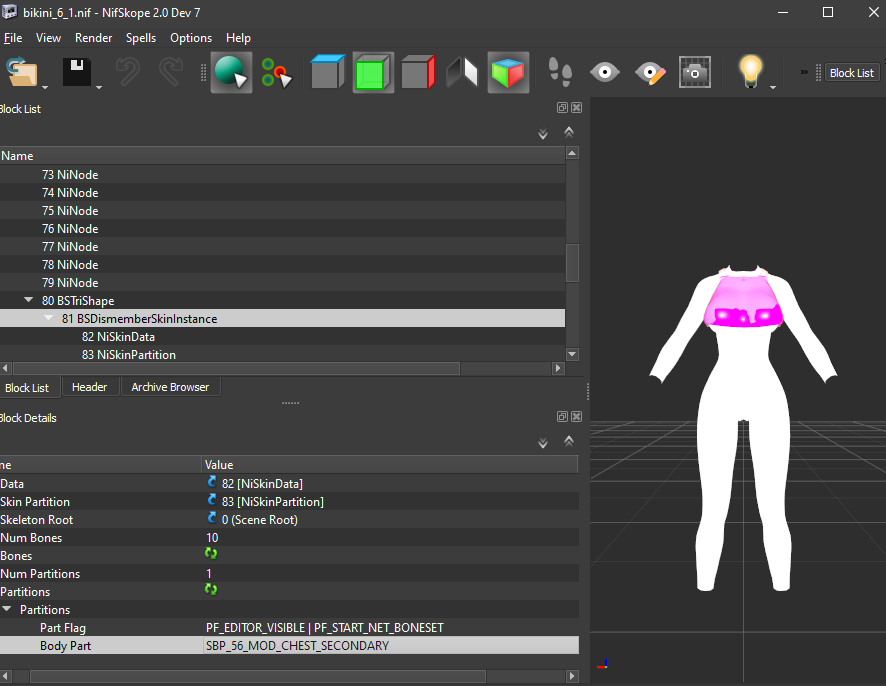This screenshot has height=686, width=886.
Task: Toggle the show hidden eye icon
Action: click(605, 72)
